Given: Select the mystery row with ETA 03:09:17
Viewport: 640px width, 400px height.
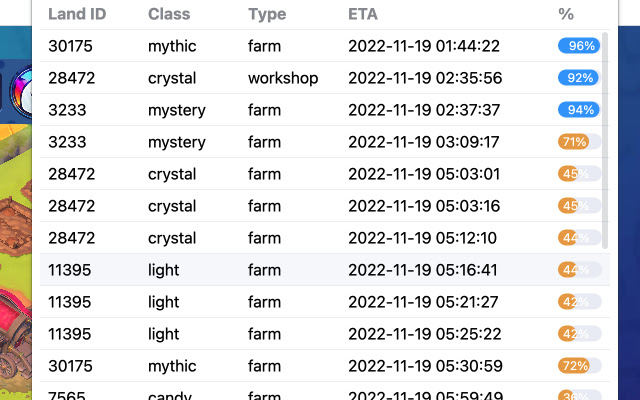Looking at the screenshot, I should tap(325, 142).
